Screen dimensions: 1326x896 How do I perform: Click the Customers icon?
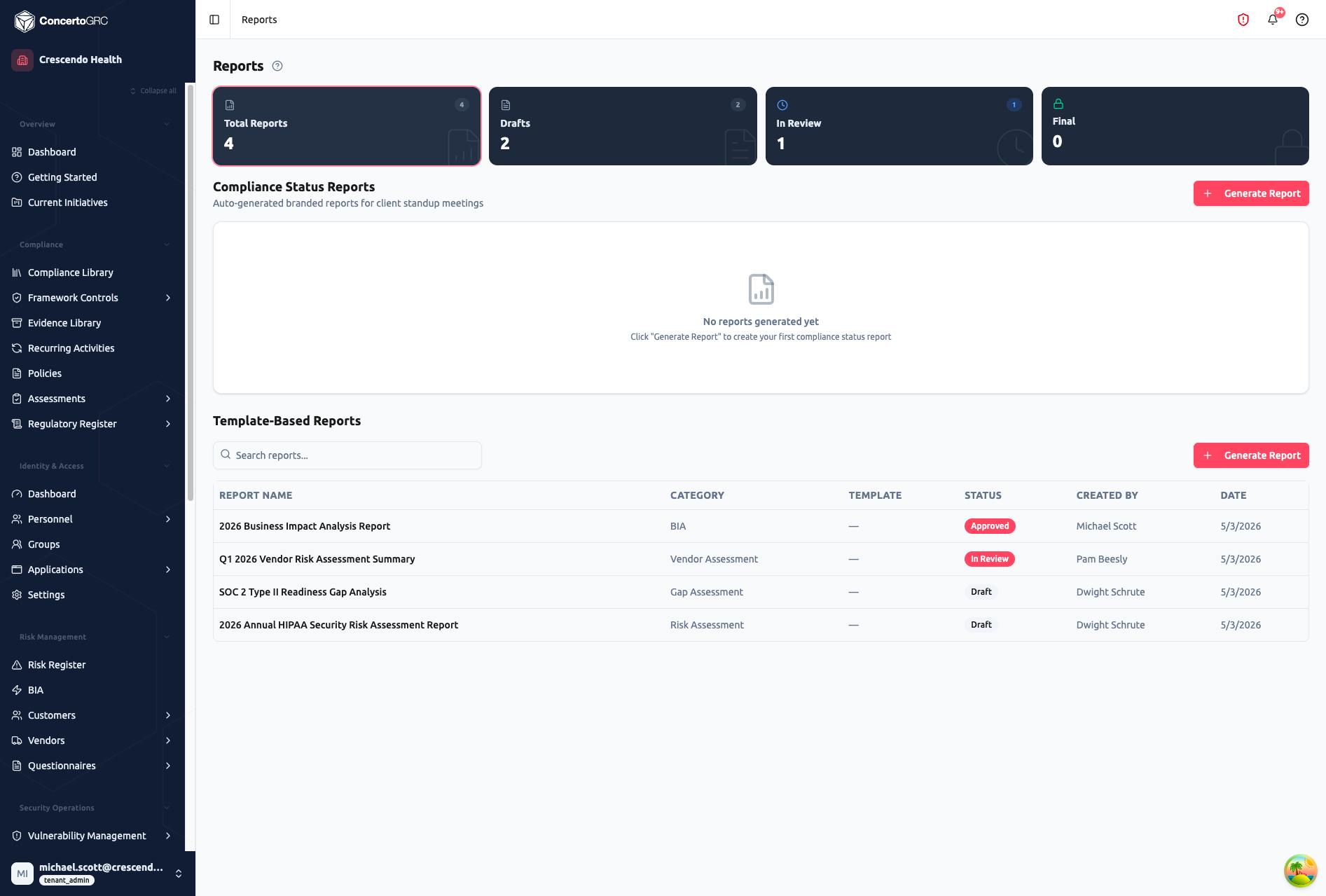pyautogui.click(x=17, y=715)
